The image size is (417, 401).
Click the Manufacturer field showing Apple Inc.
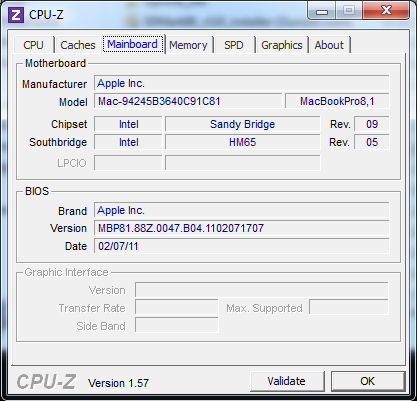242,83
